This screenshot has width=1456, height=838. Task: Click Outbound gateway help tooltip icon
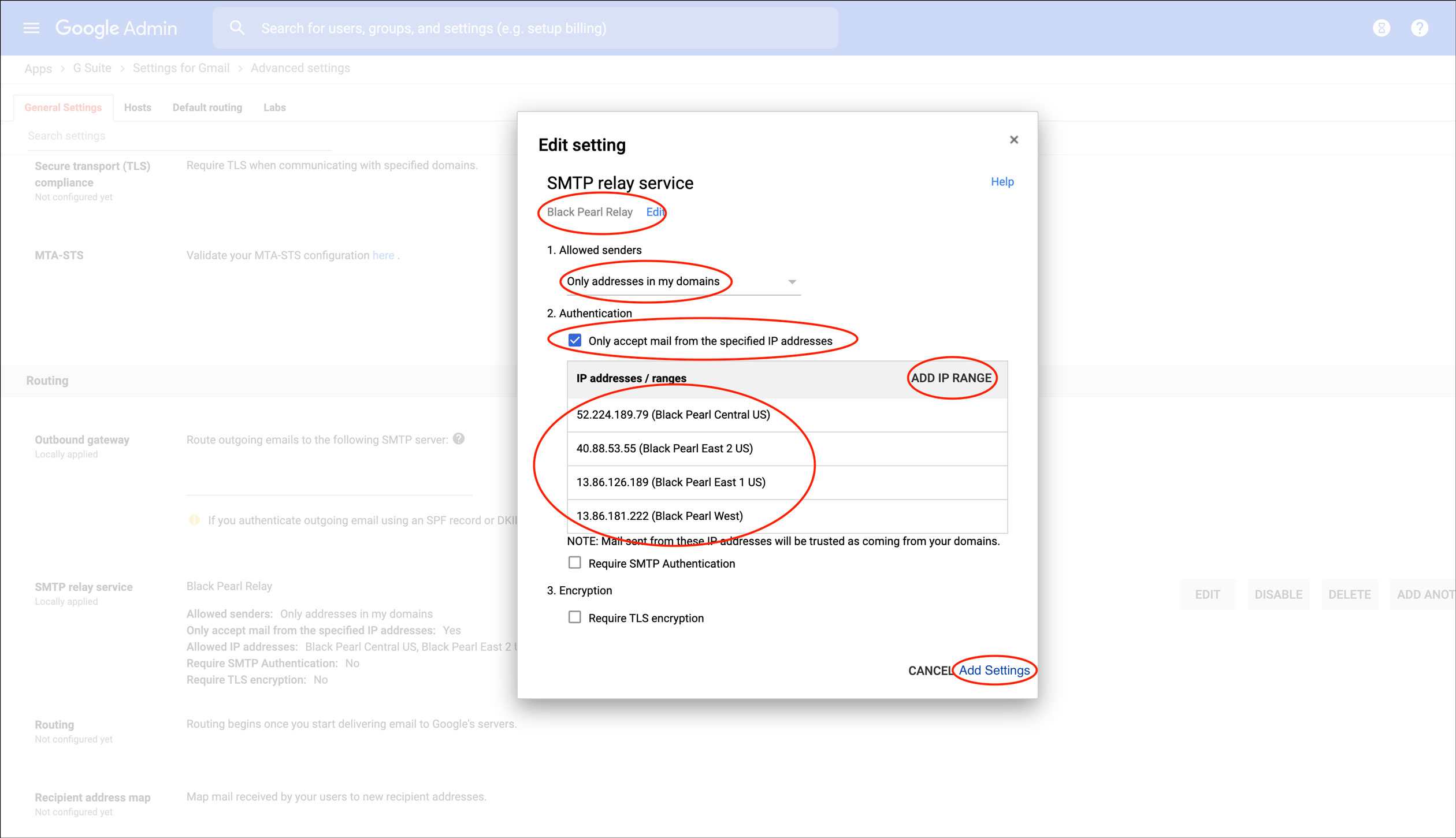tap(459, 439)
